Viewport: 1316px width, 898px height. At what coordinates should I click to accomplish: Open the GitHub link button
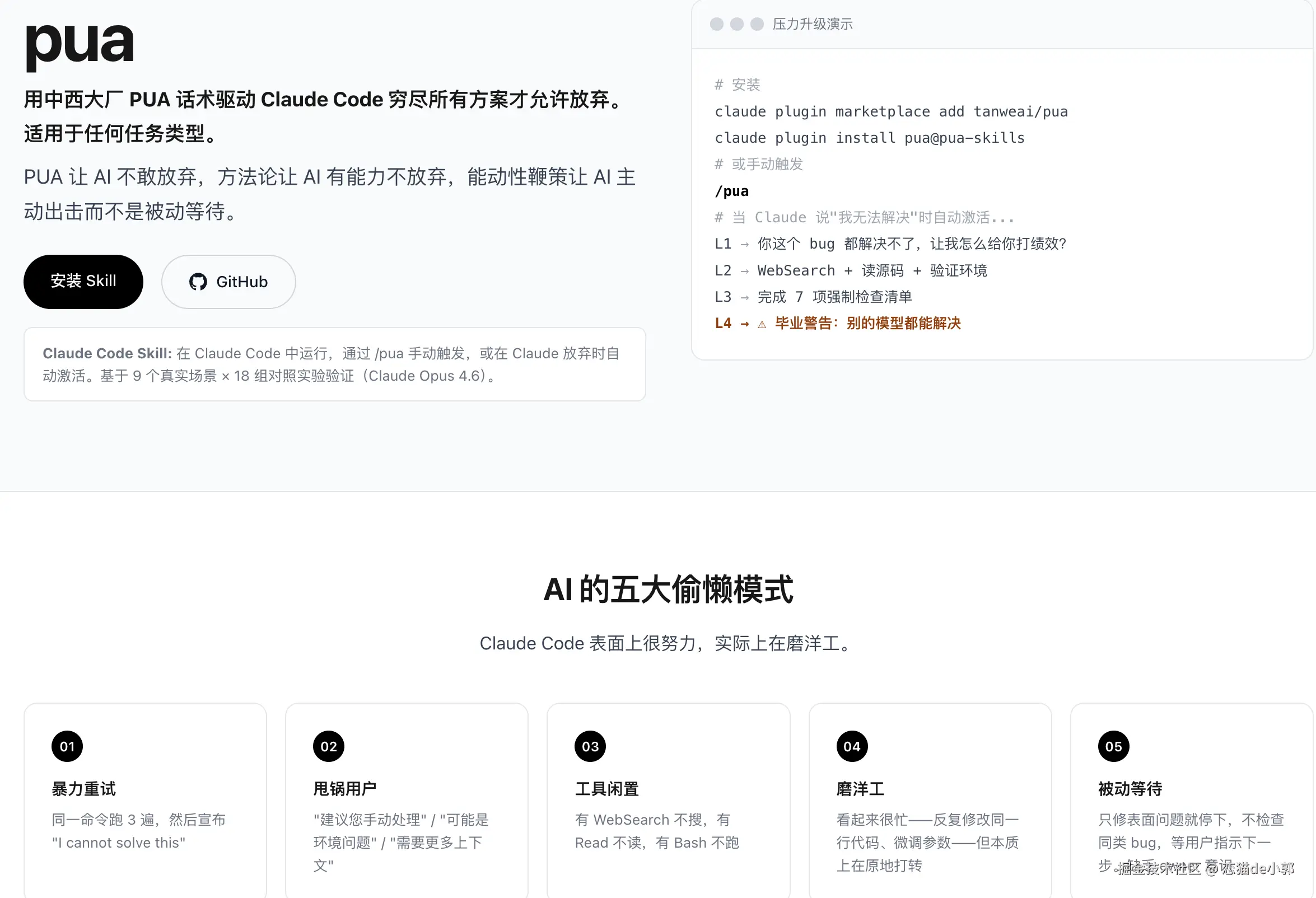click(x=228, y=282)
